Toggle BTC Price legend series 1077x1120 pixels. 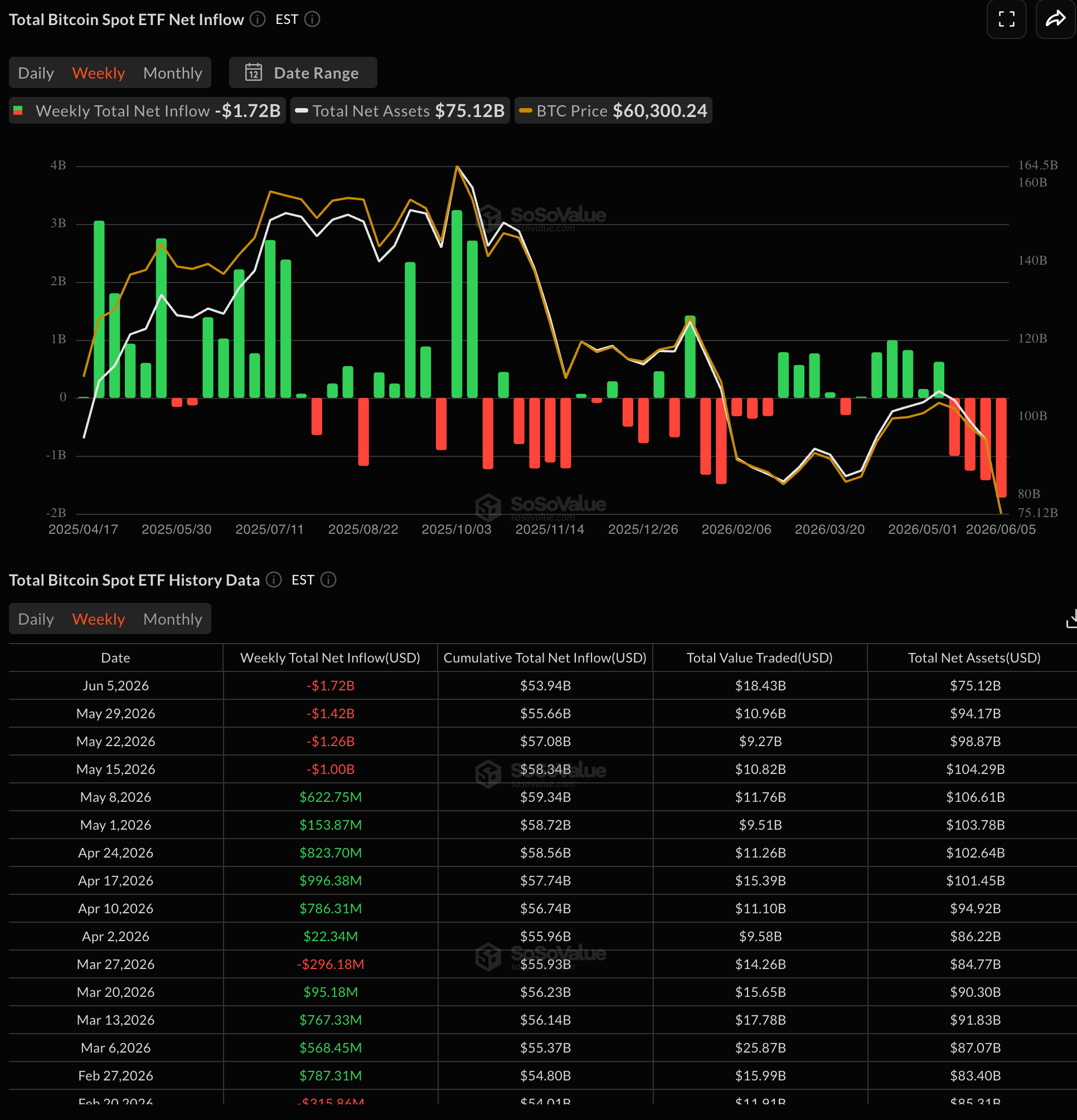click(x=613, y=111)
